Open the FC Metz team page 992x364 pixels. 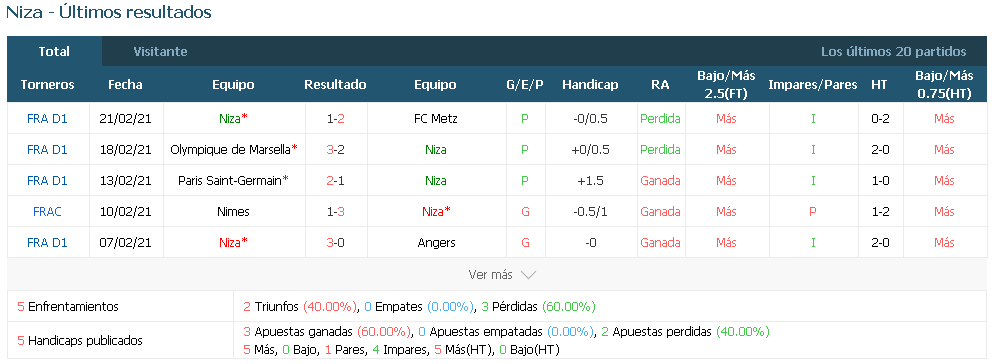[x=436, y=118]
